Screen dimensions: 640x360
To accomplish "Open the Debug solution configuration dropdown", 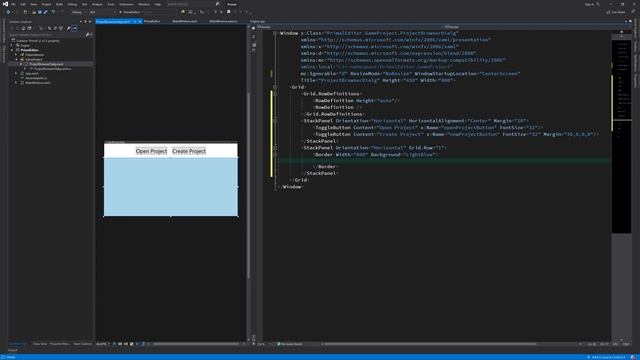I will coord(78,12).
